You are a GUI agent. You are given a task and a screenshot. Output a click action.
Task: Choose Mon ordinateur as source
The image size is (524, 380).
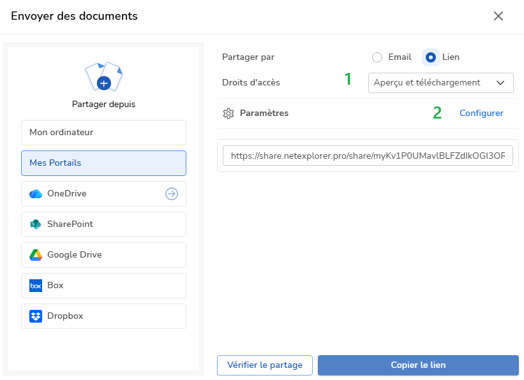point(104,132)
